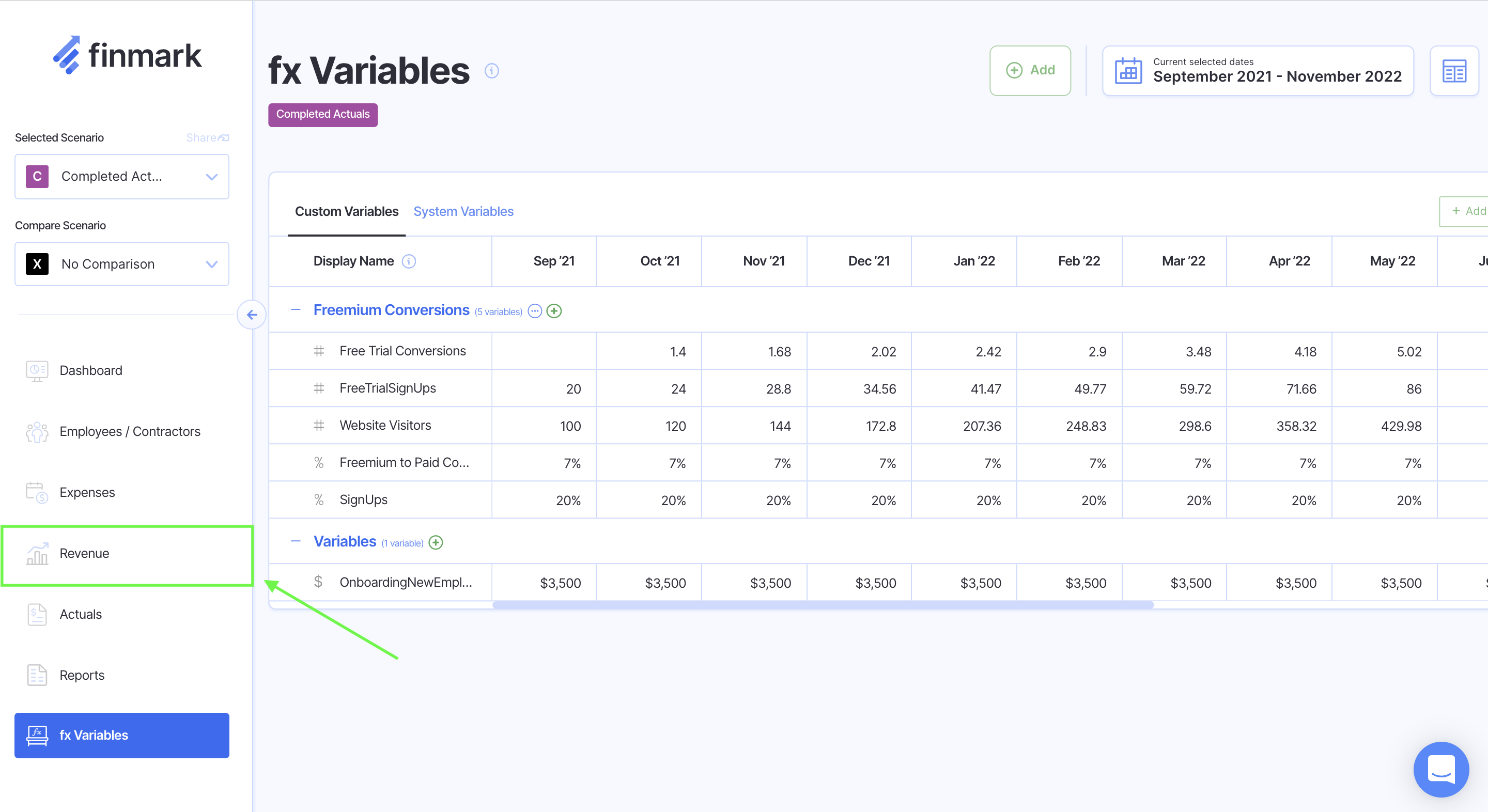This screenshot has width=1488, height=812.
Task: Switch to the System Variables tab
Action: 463,211
